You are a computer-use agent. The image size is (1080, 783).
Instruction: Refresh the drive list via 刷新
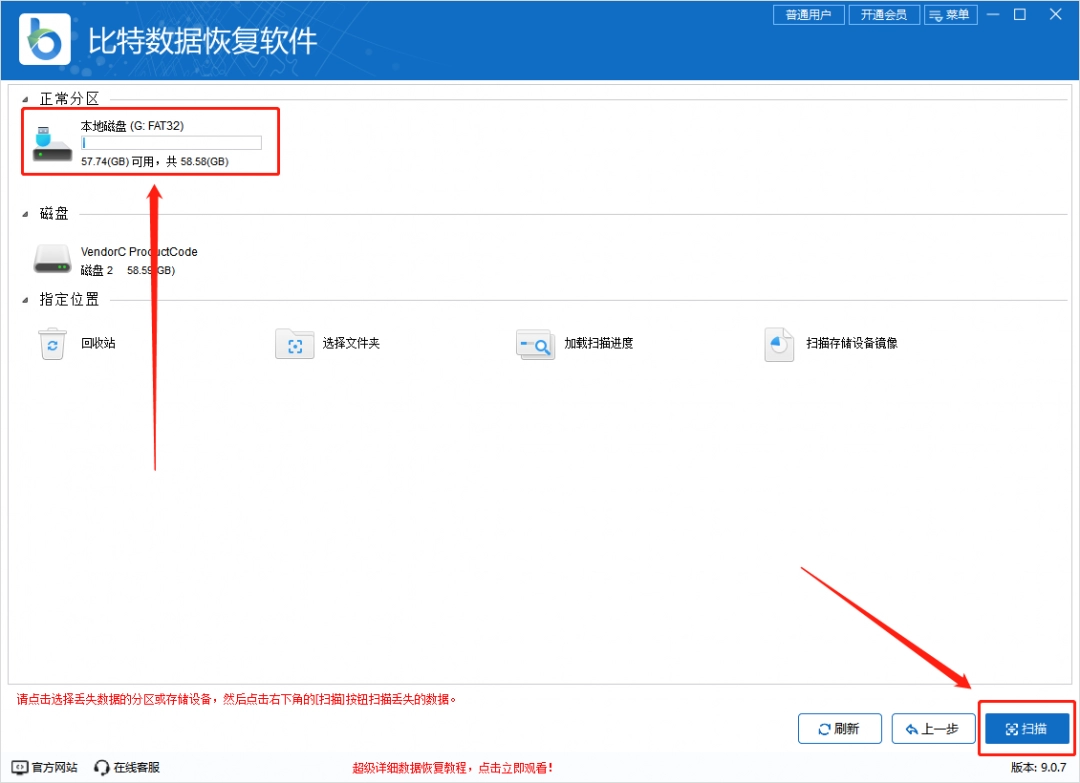pyautogui.click(x=839, y=728)
